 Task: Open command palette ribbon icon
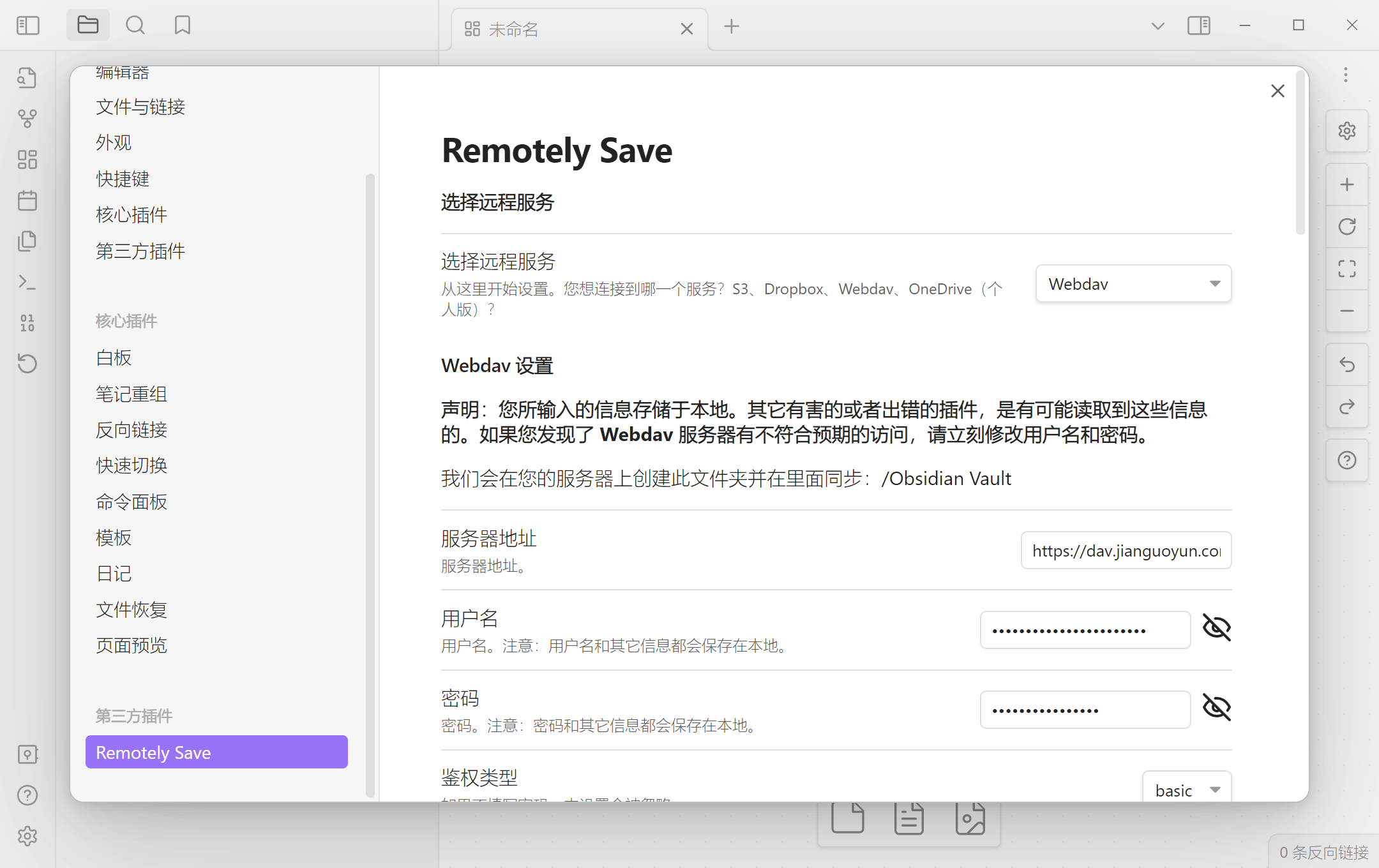pyautogui.click(x=27, y=282)
